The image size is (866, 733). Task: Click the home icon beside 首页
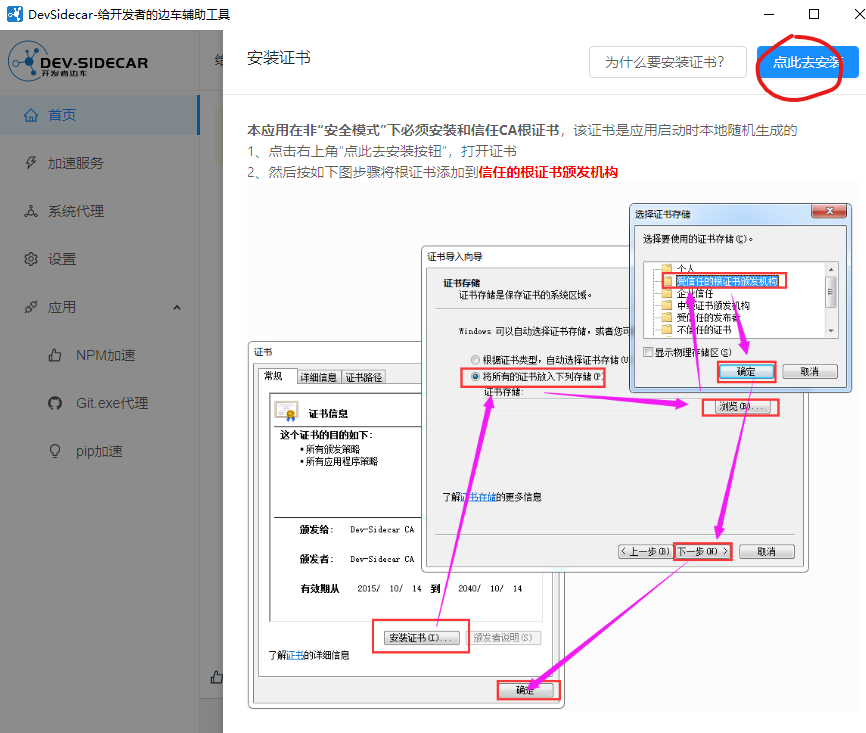[x=31, y=115]
